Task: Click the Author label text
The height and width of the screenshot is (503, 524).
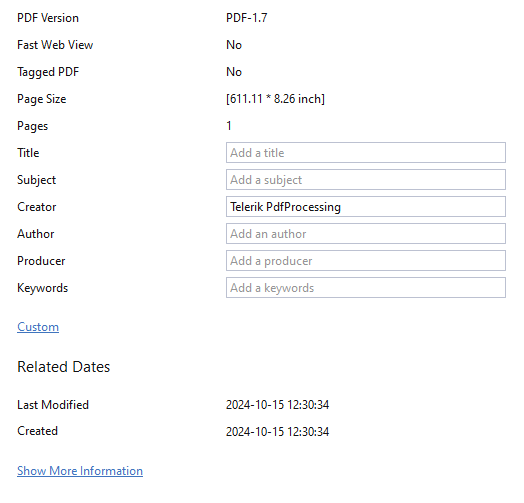Action: coord(36,234)
